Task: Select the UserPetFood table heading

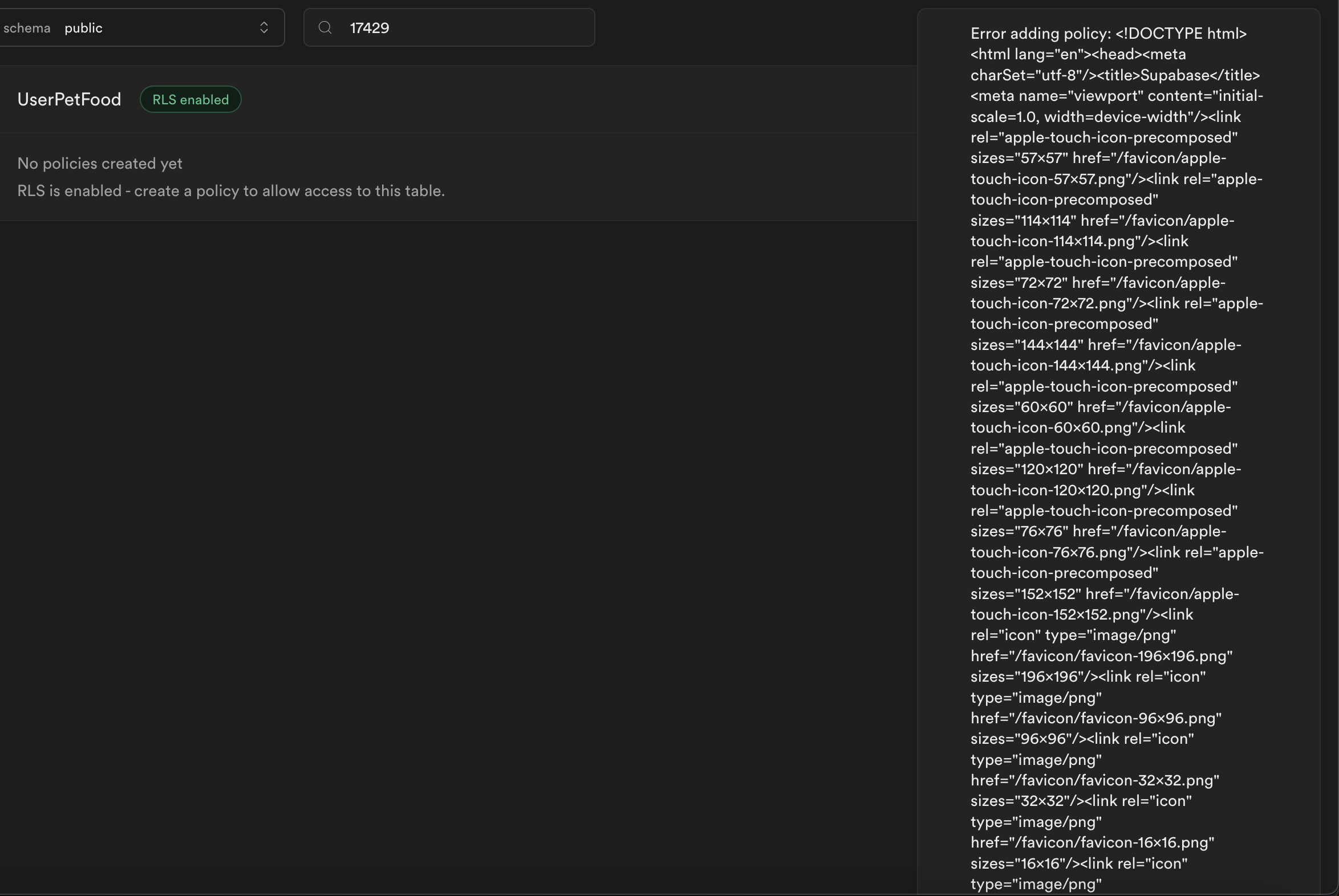Action: click(x=68, y=99)
